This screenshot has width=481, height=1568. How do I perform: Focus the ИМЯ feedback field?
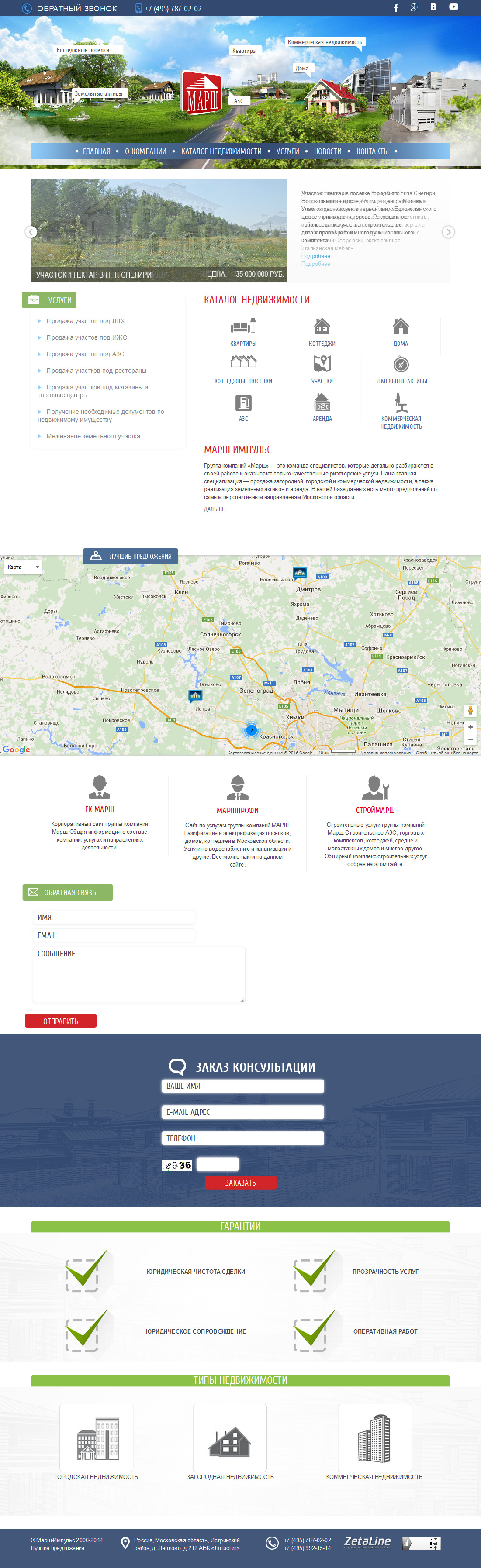(114, 917)
